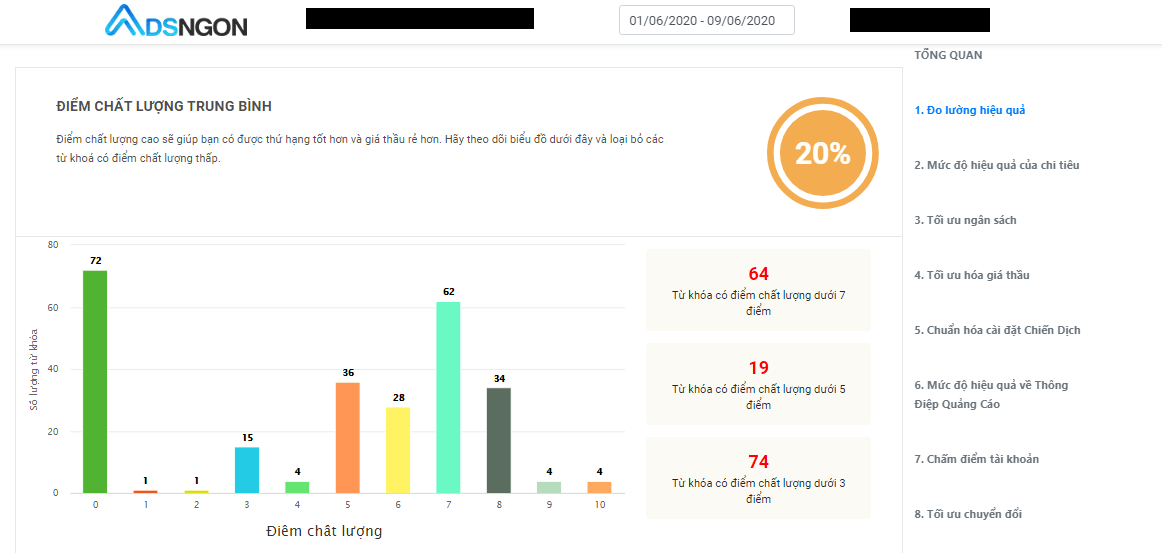Open '7. Chấm điểm tài khoản' section

point(977,459)
